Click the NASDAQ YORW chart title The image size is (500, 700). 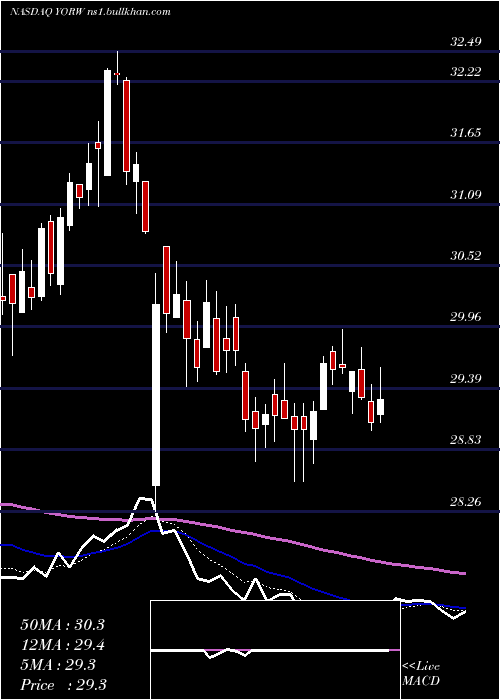pyautogui.click(x=90, y=12)
